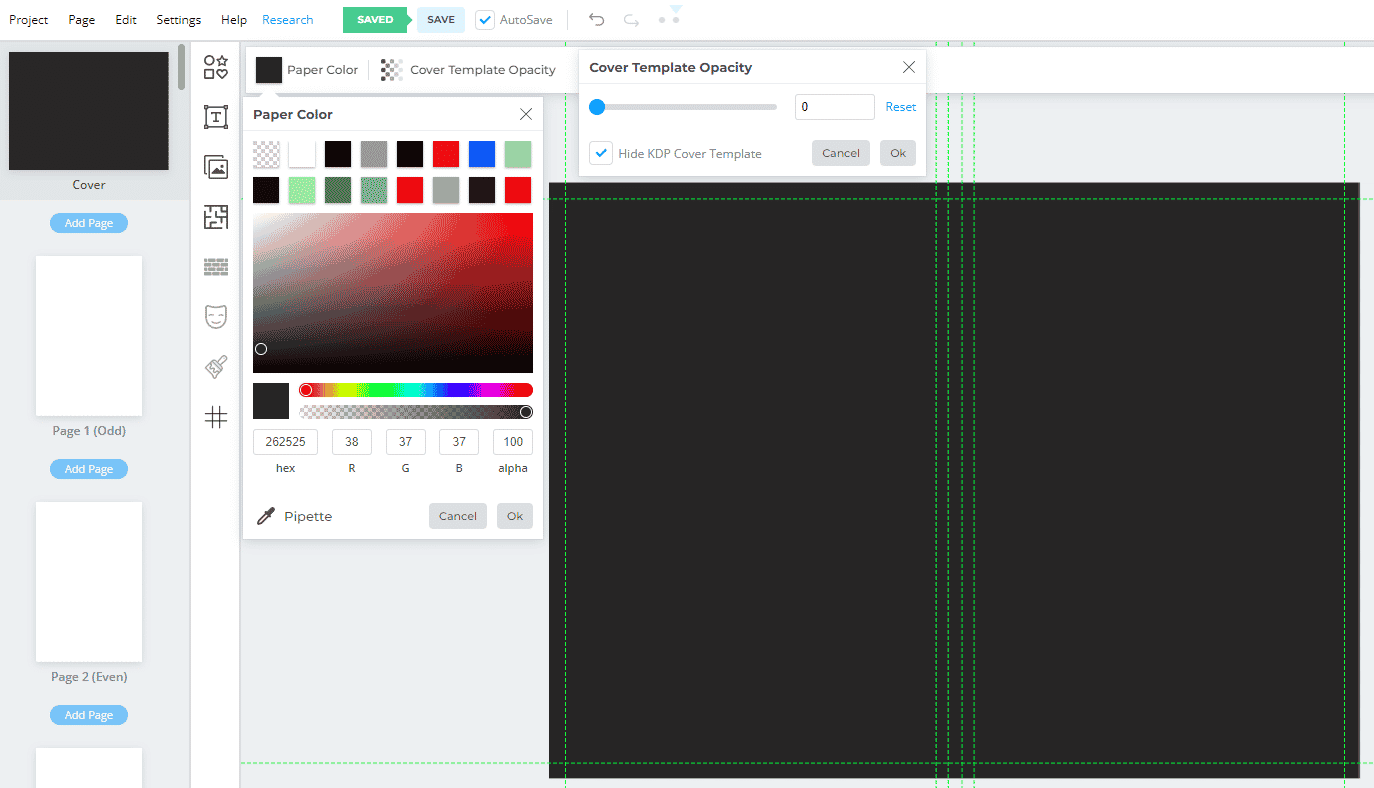
Task: Open the Research link in menu bar
Action: tap(288, 20)
